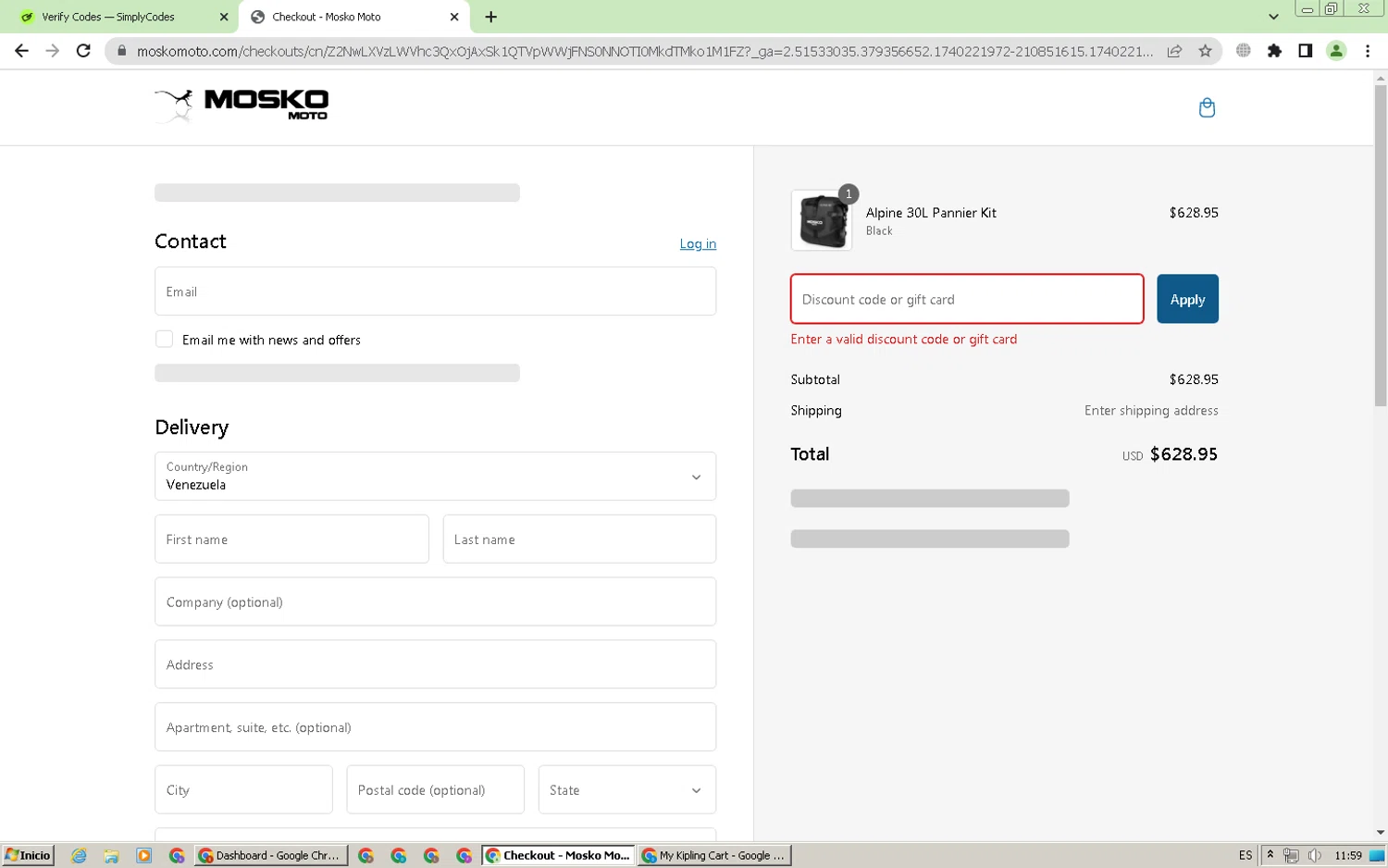Click the browser forward arrow
The image size is (1388, 868).
point(52,51)
